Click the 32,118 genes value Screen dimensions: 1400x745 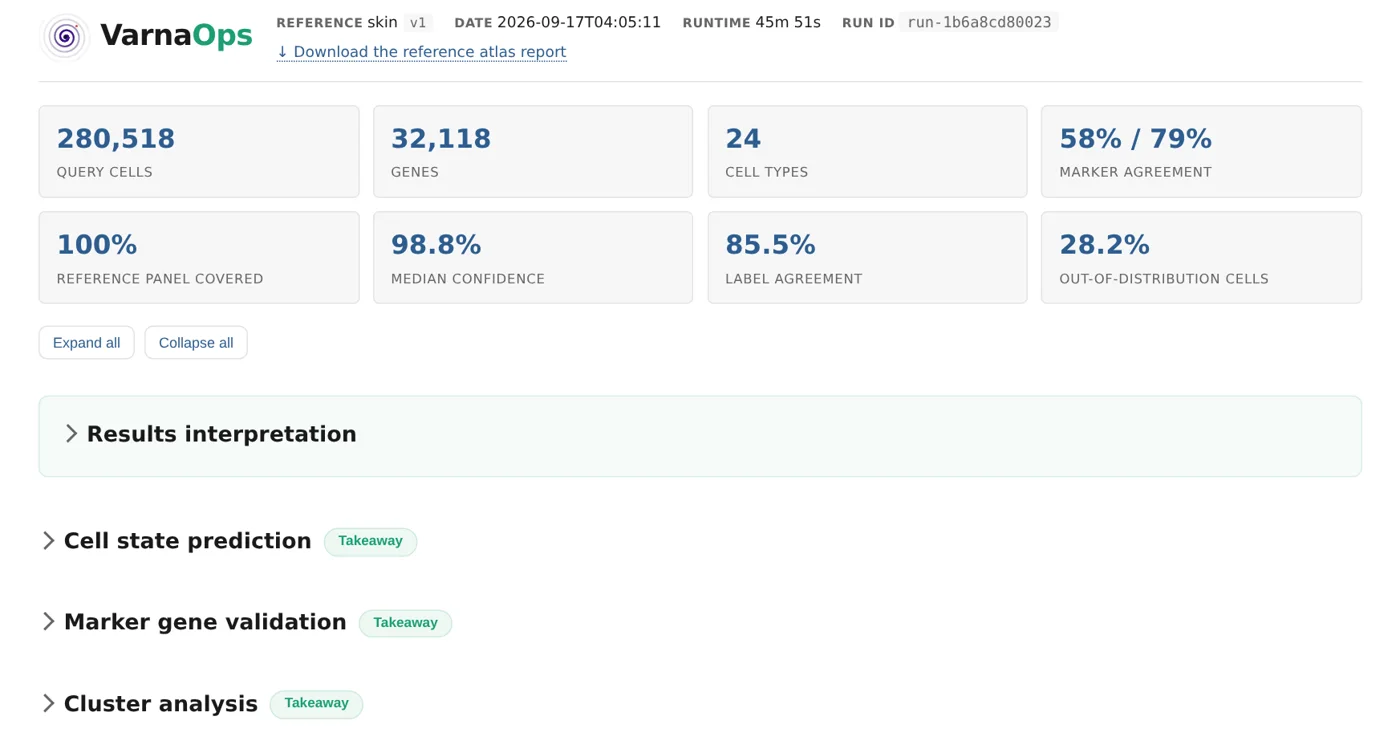[x=441, y=139]
